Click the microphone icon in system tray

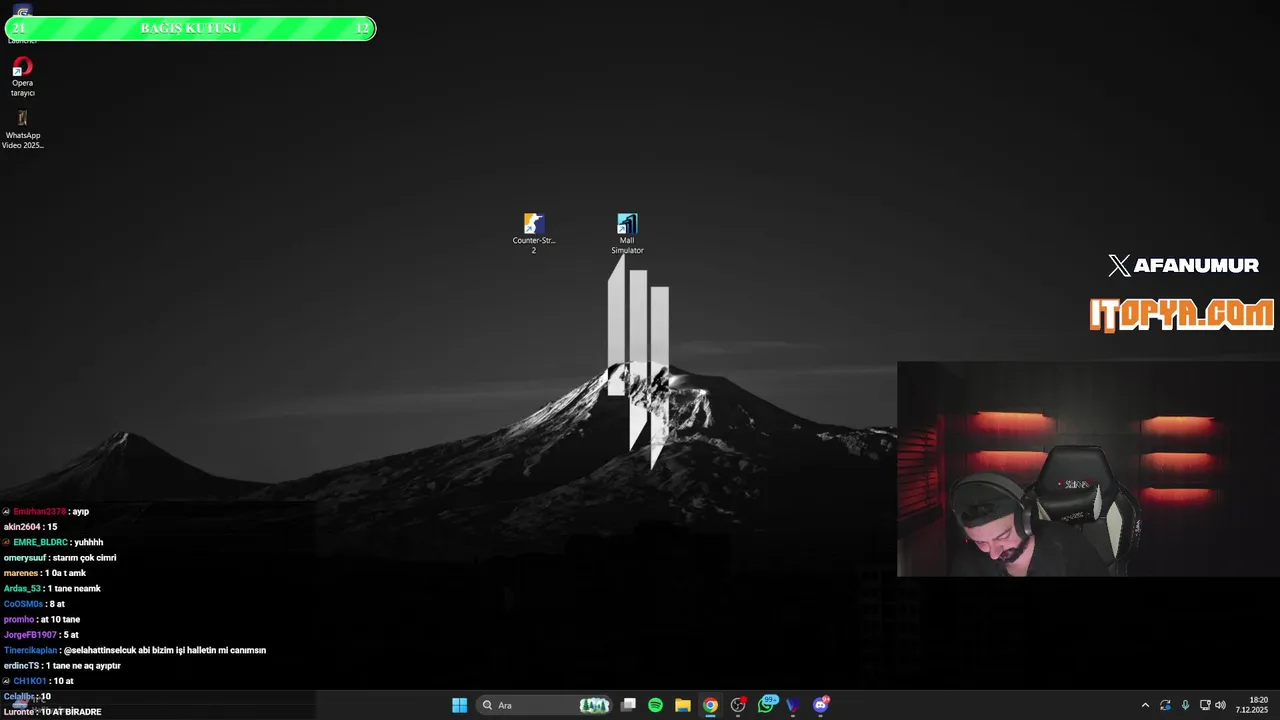point(1185,705)
